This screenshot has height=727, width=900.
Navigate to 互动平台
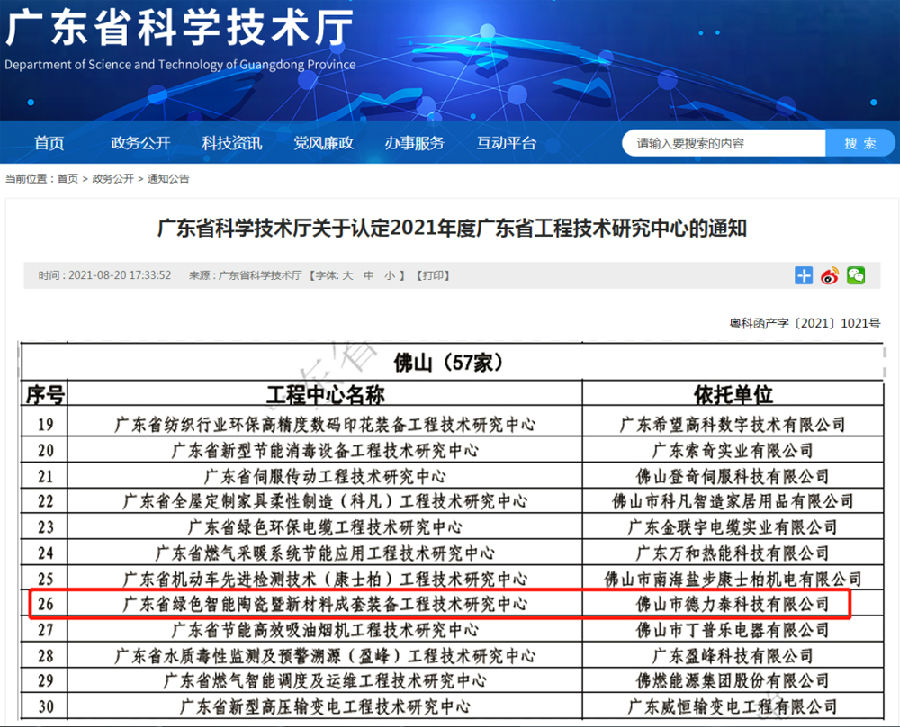pos(506,143)
